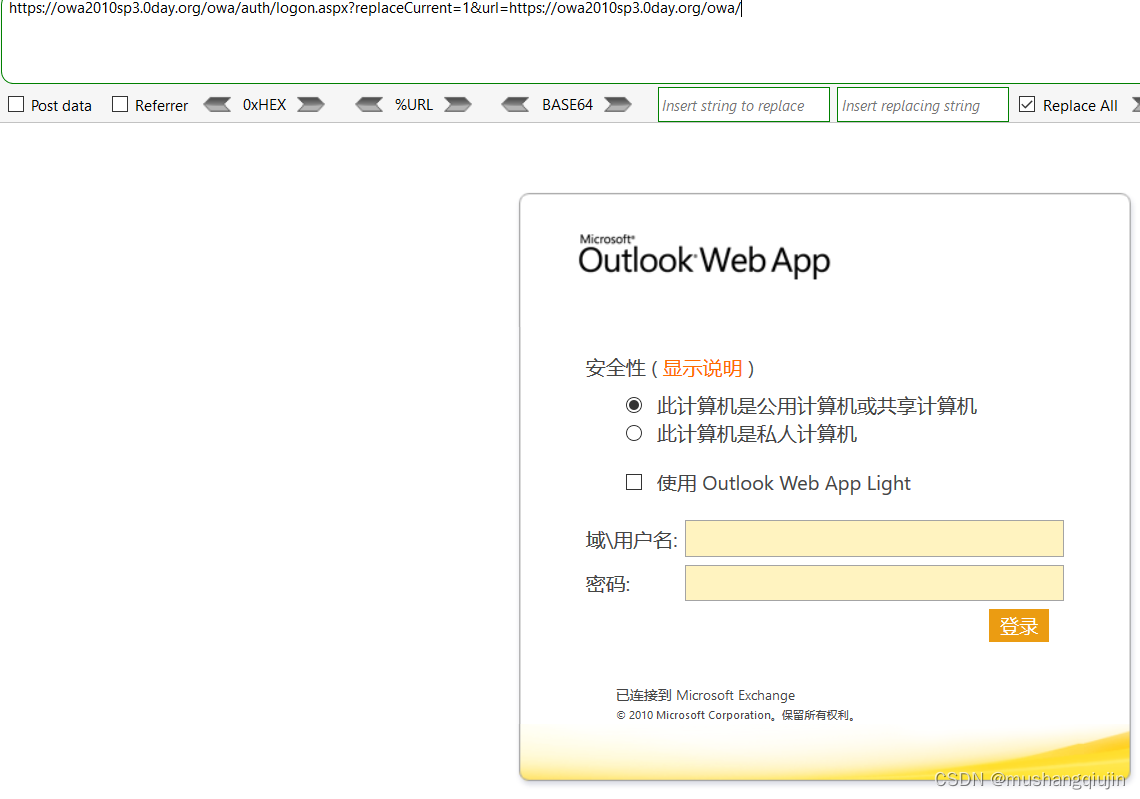Screen dimensions: 1140x799
Task: Click the URL text in the HackBar box
Action: (375, 9)
